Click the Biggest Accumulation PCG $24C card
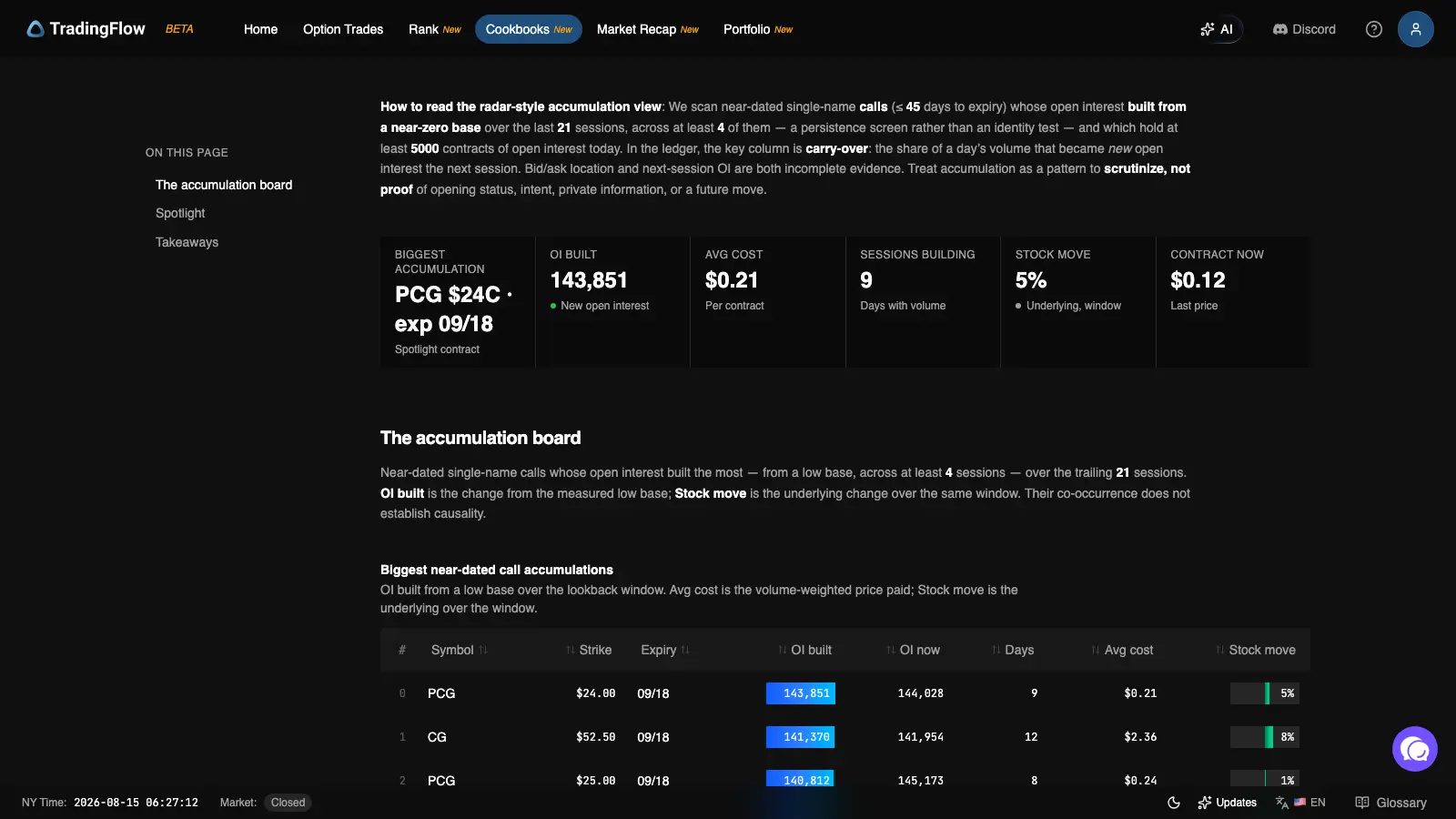Viewport: 1456px width, 819px height. click(458, 302)
